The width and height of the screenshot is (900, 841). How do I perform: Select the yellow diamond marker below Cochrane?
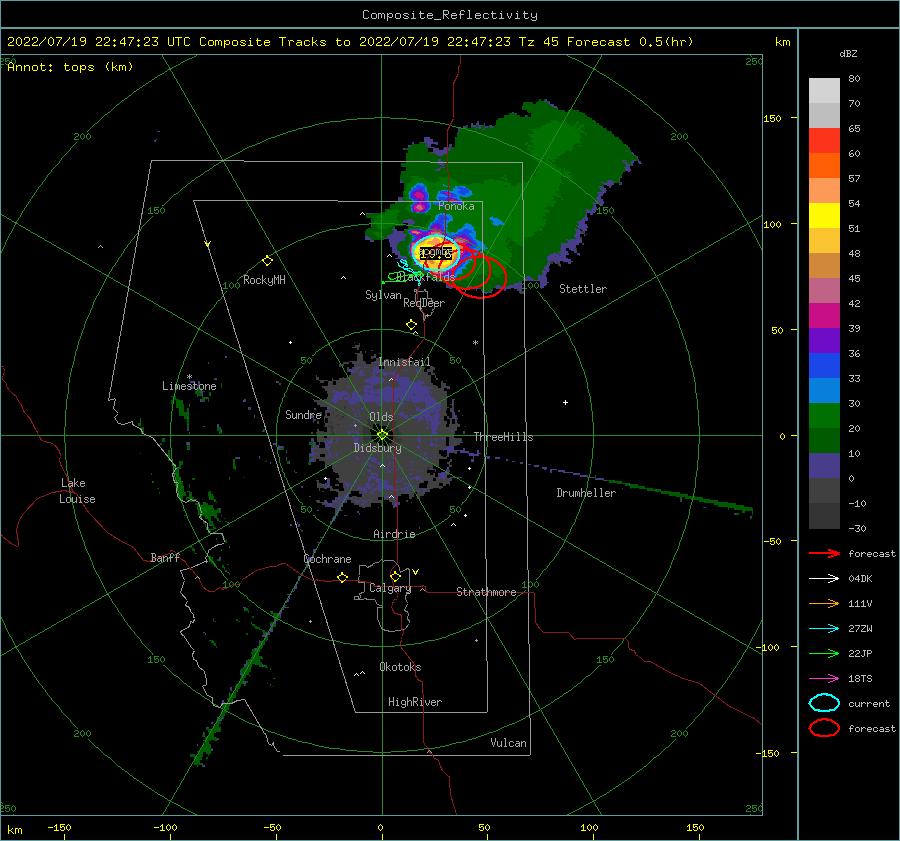pos(343,578)
